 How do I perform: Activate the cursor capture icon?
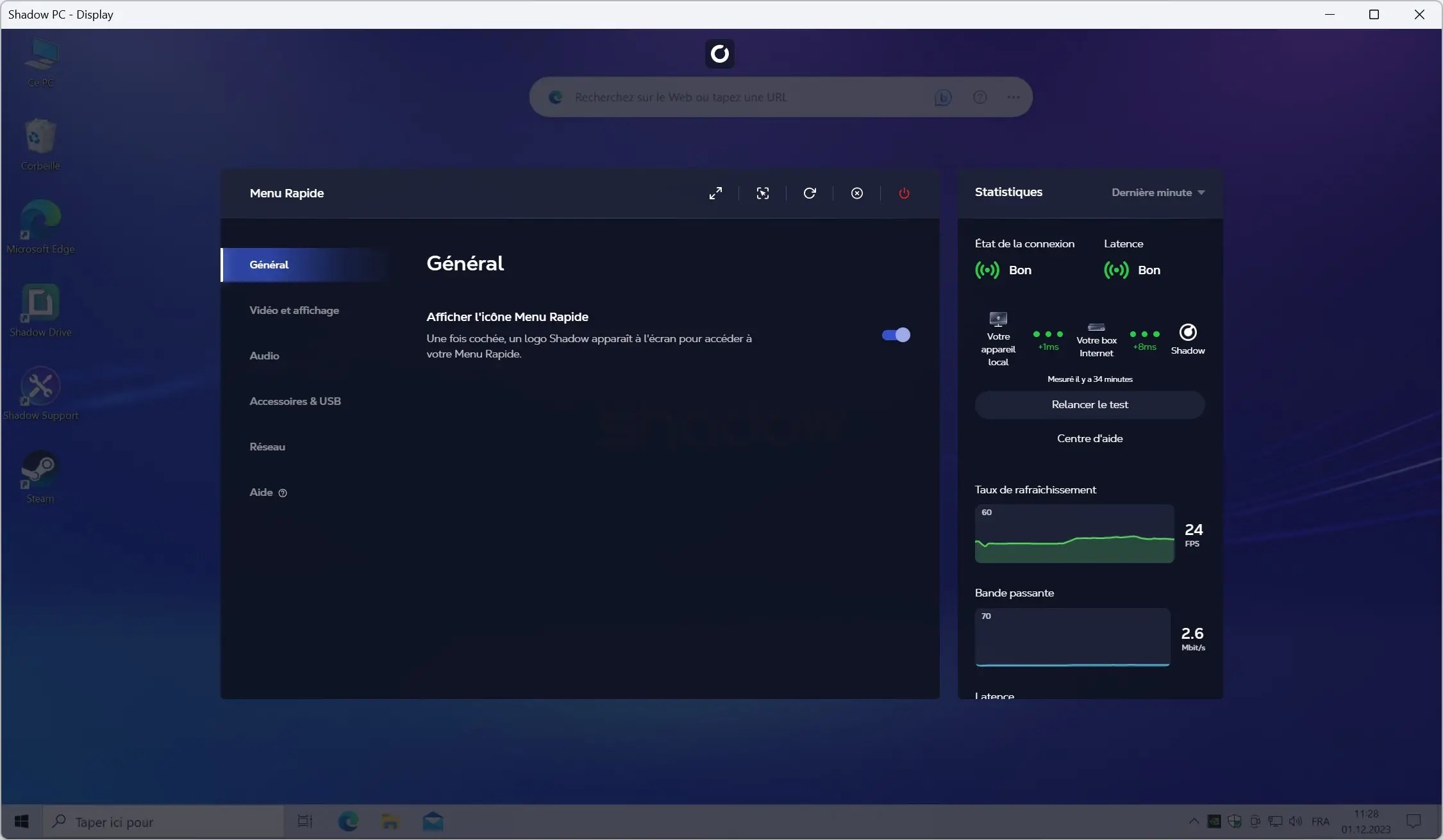pyautogui.click(x=763, y=193)
